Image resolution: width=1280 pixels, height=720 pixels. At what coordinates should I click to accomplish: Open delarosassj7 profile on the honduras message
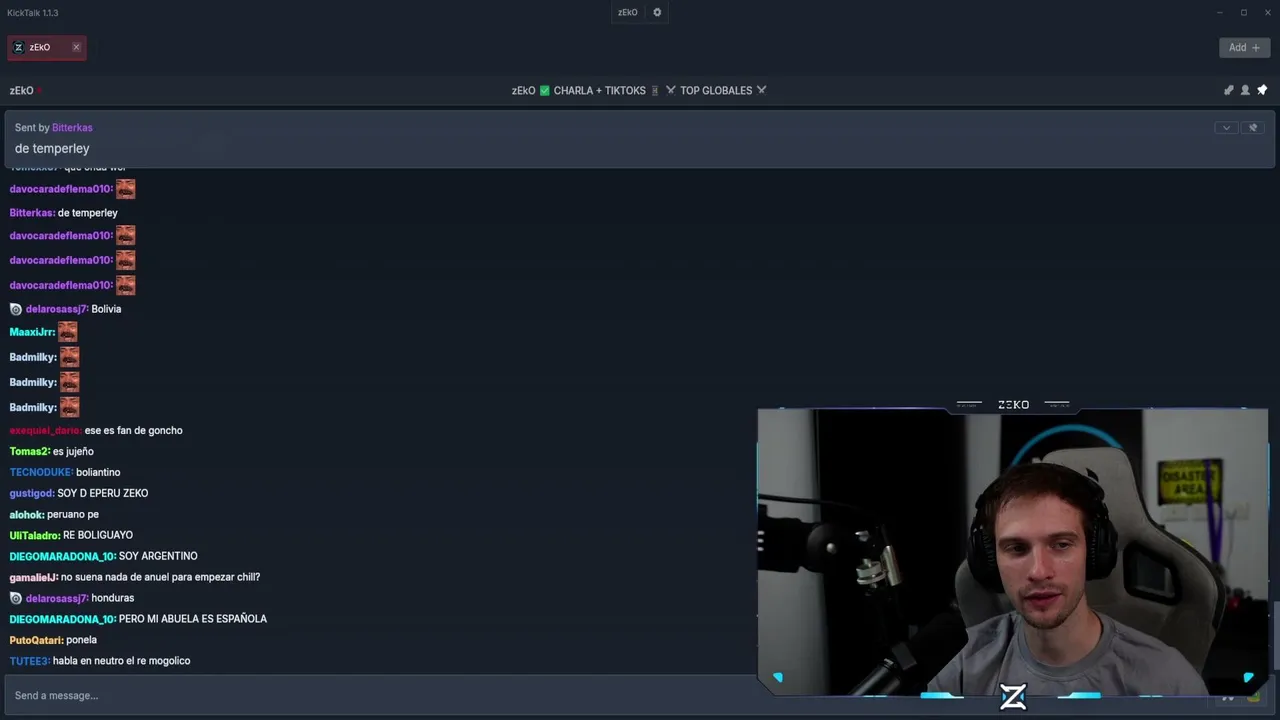point(57,598)
